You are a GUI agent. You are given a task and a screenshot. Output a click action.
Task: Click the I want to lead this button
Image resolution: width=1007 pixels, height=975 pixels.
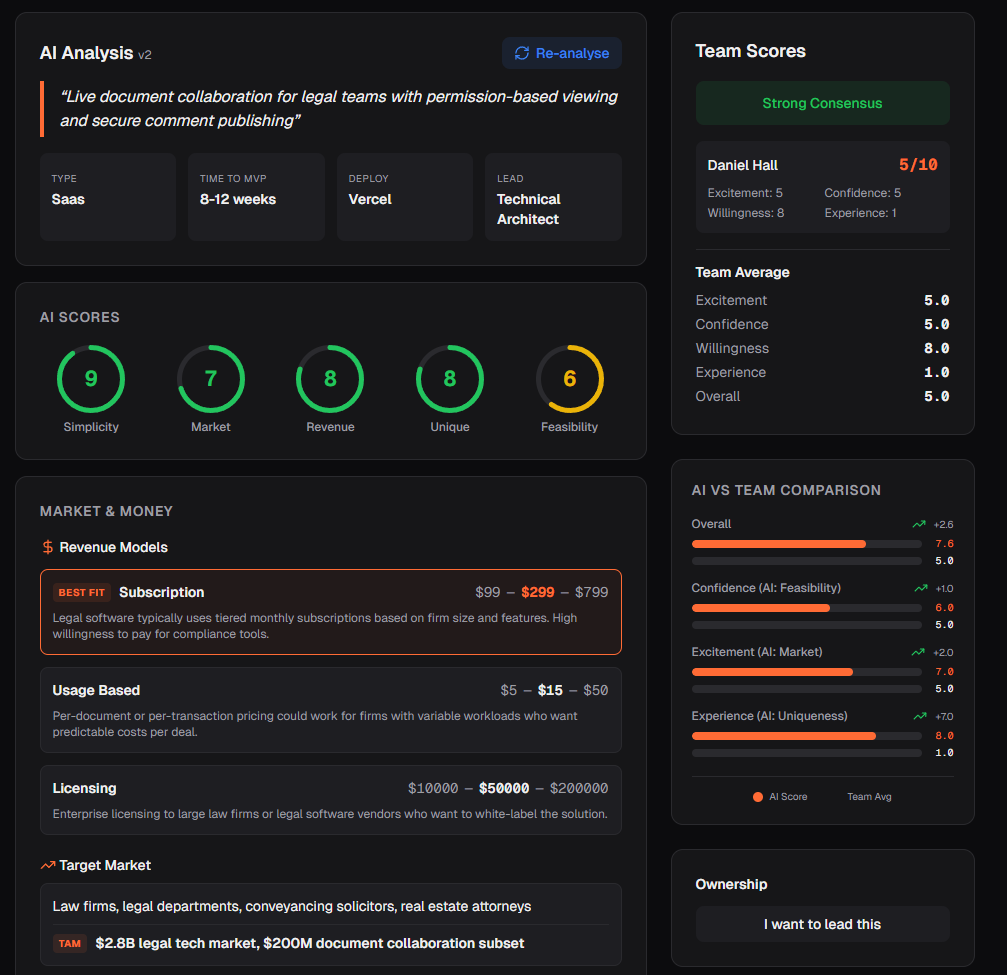coord(822,923)
